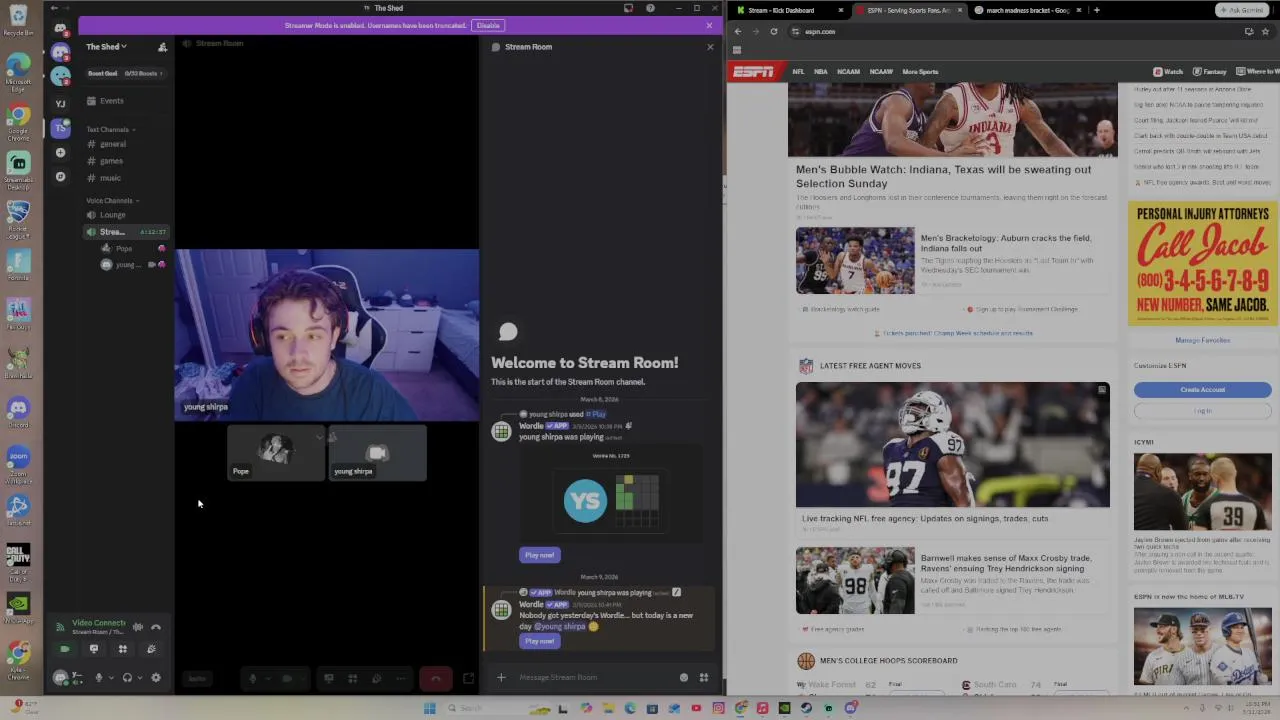Switch to march madness bracket tab

click(x=1028, y=10)
